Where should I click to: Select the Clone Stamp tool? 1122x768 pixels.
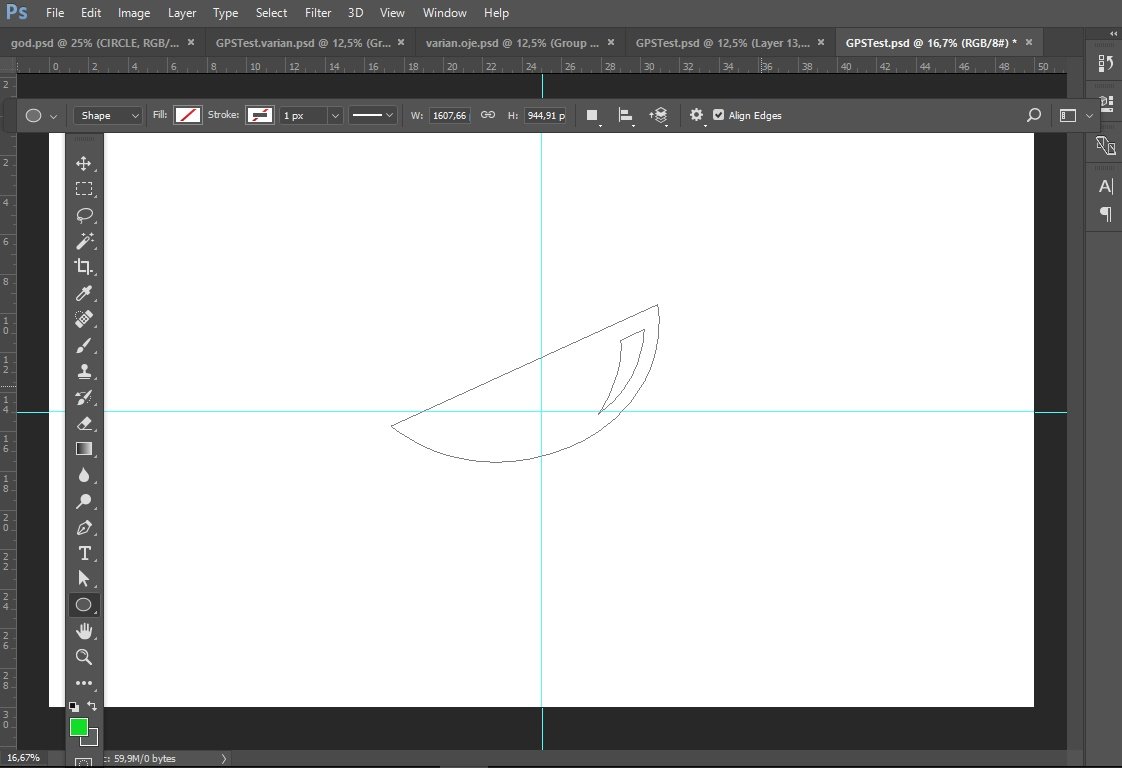pos(84,371)
